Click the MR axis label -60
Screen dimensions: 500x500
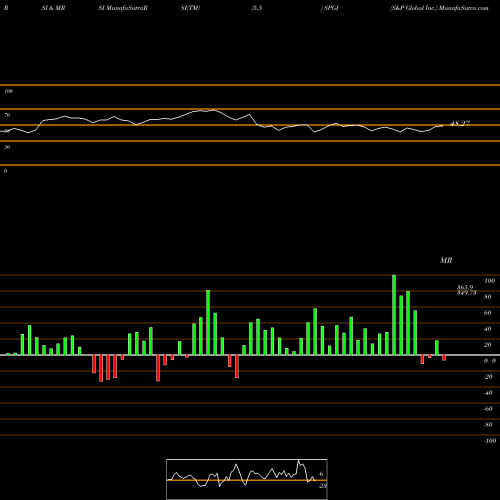488,409
